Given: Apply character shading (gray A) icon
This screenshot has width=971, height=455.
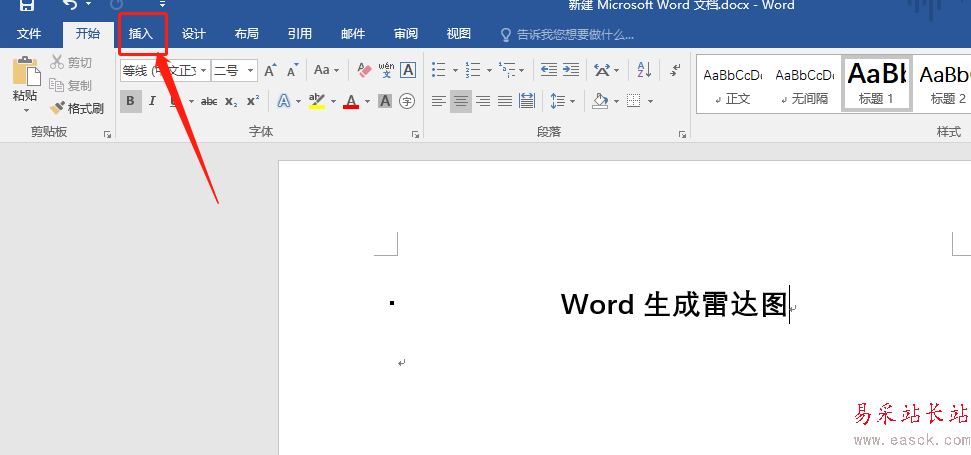Looking at the screenshot, I should pos(385,100).
